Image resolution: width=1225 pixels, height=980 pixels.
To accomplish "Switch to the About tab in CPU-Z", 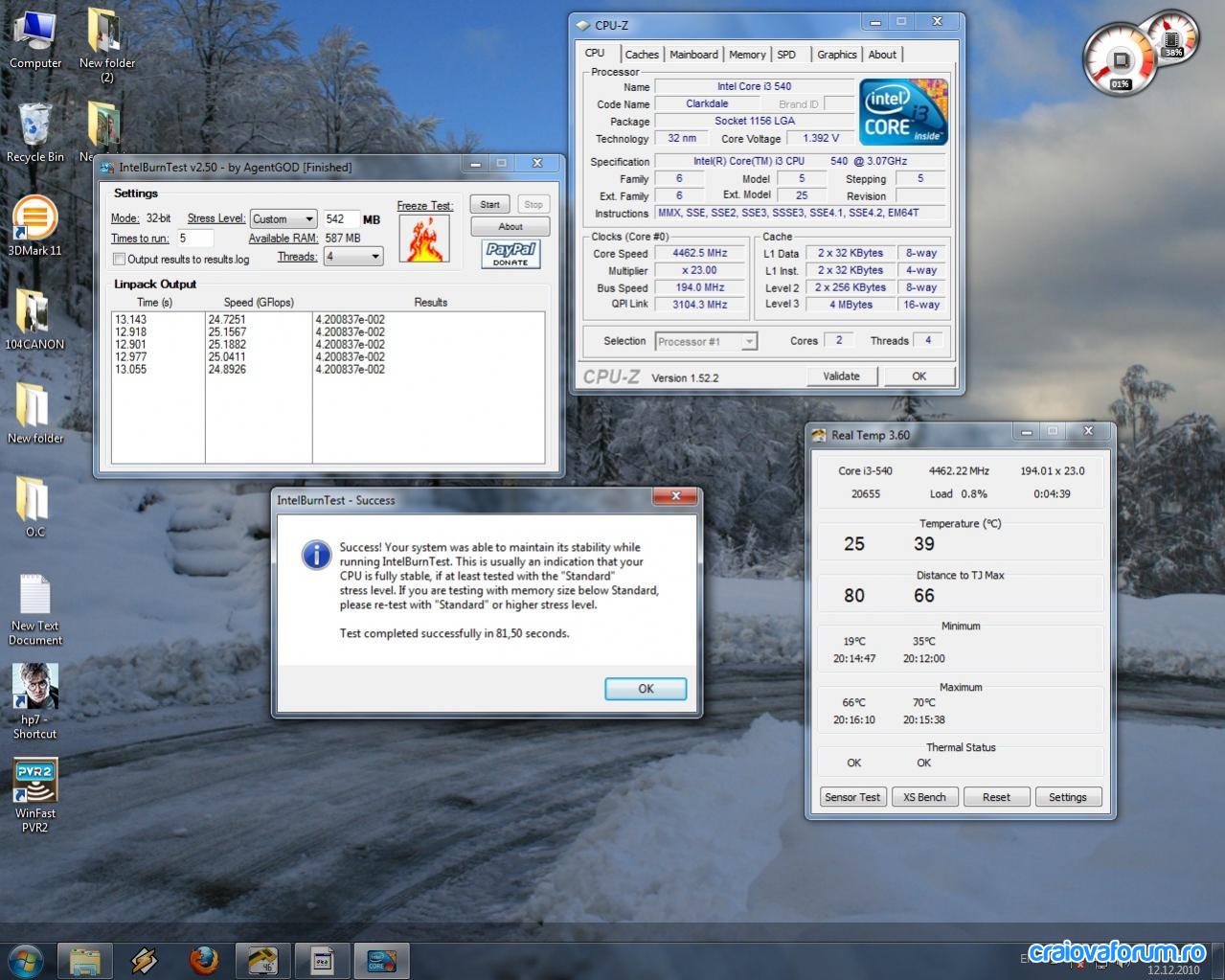I will [x=882, y=55].
